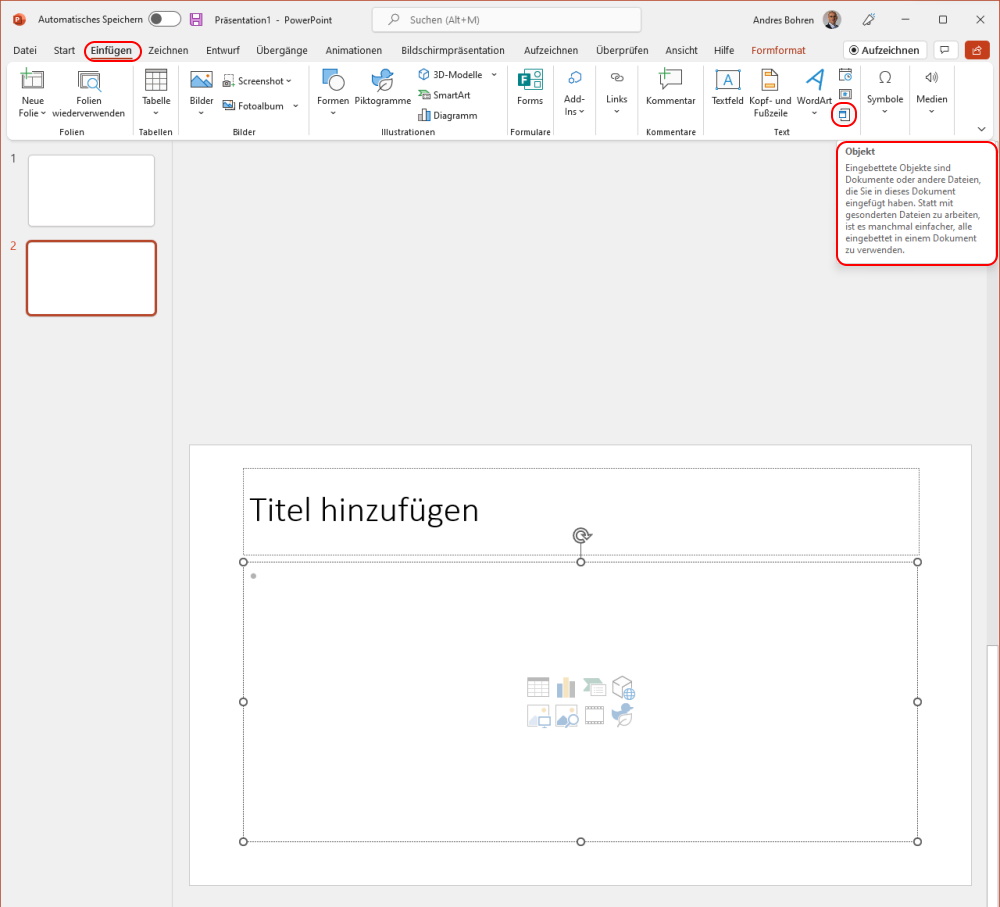Screen dimensions: 1000x907
Task: Create a Fotoalbum
Action: [x=253, y=106]
